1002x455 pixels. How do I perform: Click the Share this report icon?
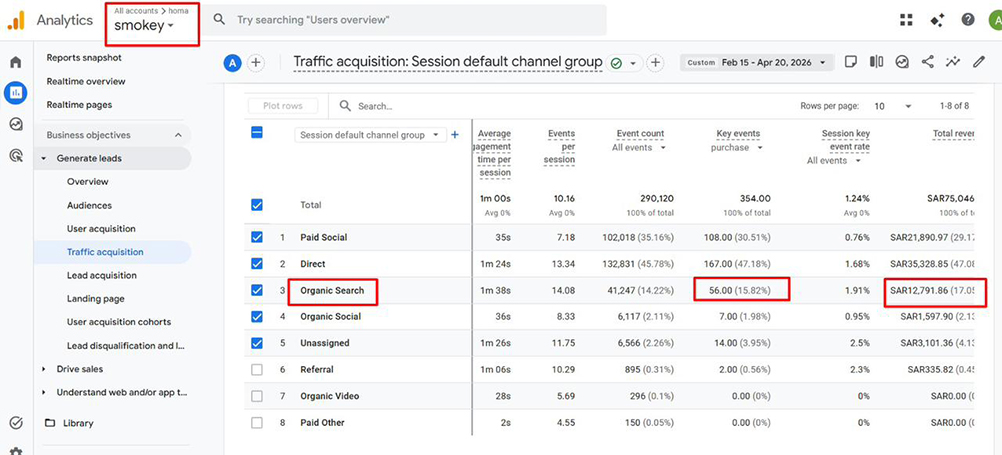(x=927, y=62)
